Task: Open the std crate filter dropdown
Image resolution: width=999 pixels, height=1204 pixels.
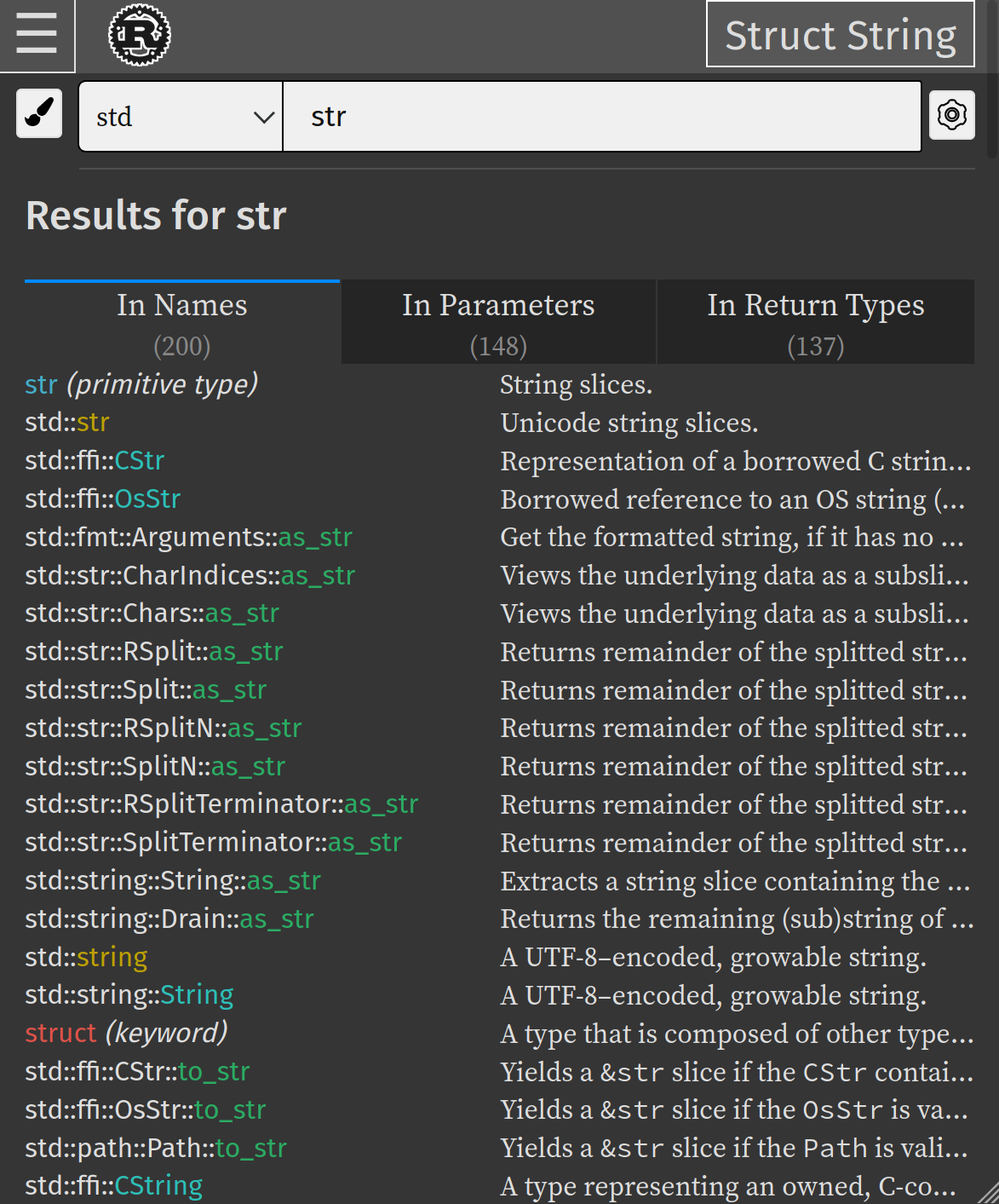Action: [x=181, y=117]
